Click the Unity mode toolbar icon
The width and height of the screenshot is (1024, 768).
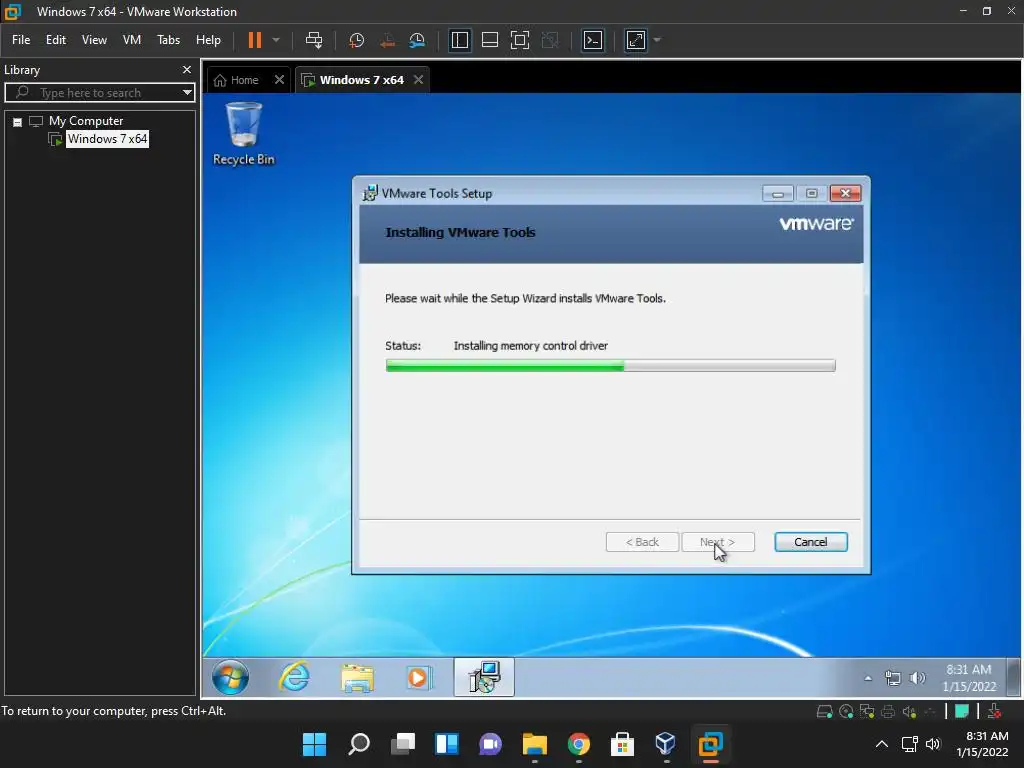click(550, 40)
